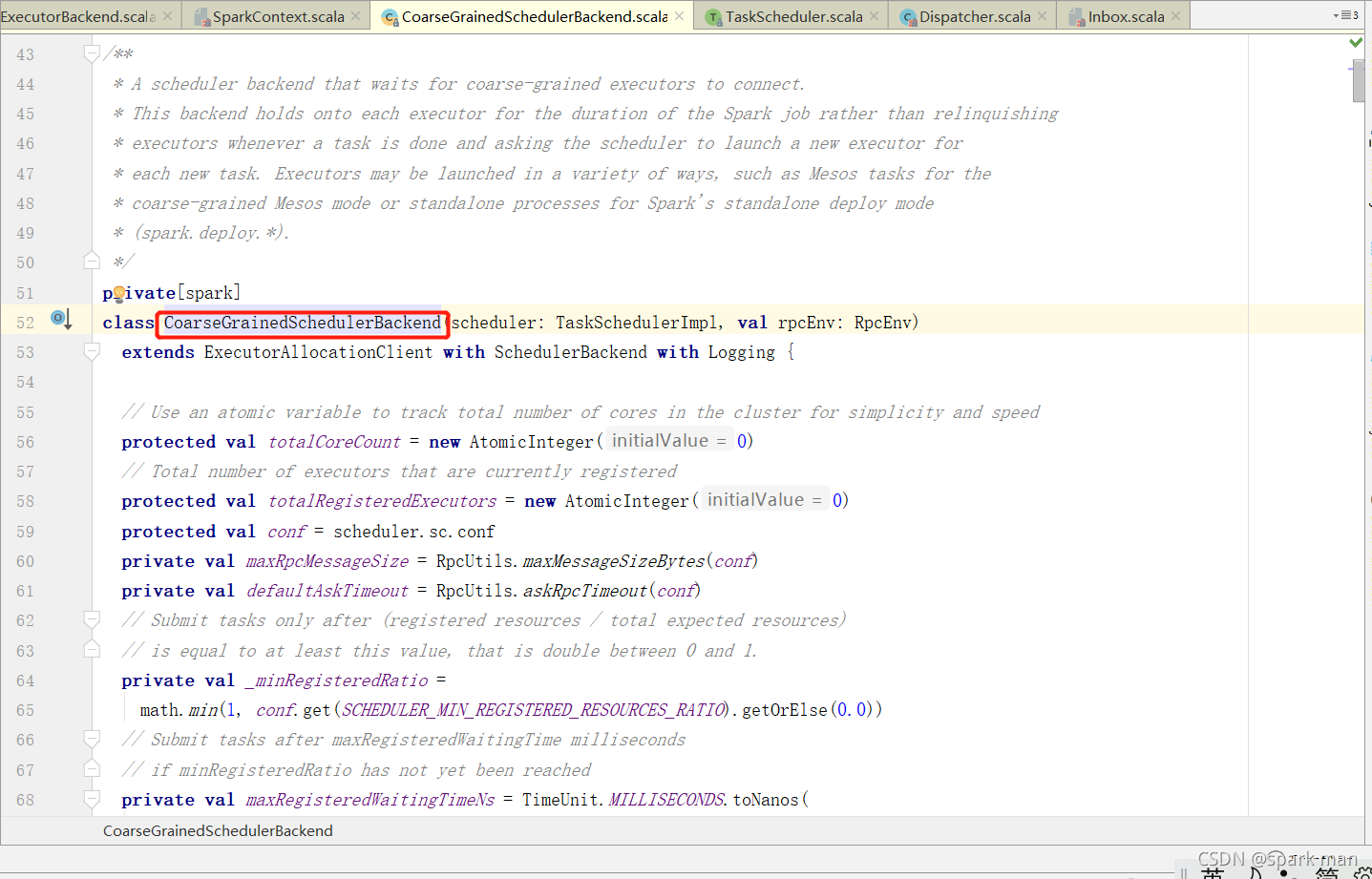The image size is (1372, 879).
Task: Collapse the class body fold at line 53
Action: click(x=92, y=352)
